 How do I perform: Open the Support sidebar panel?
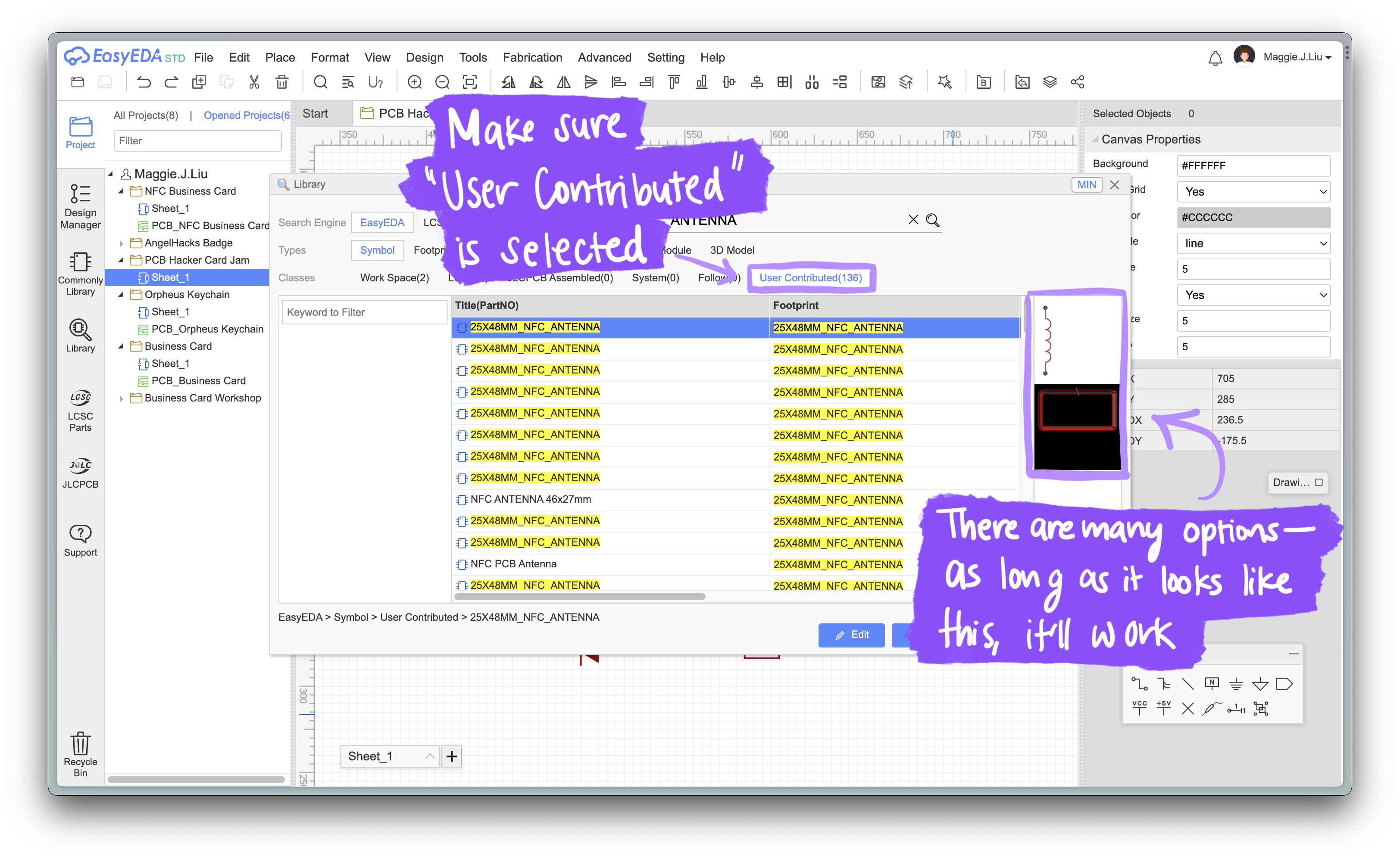[80, 540]
